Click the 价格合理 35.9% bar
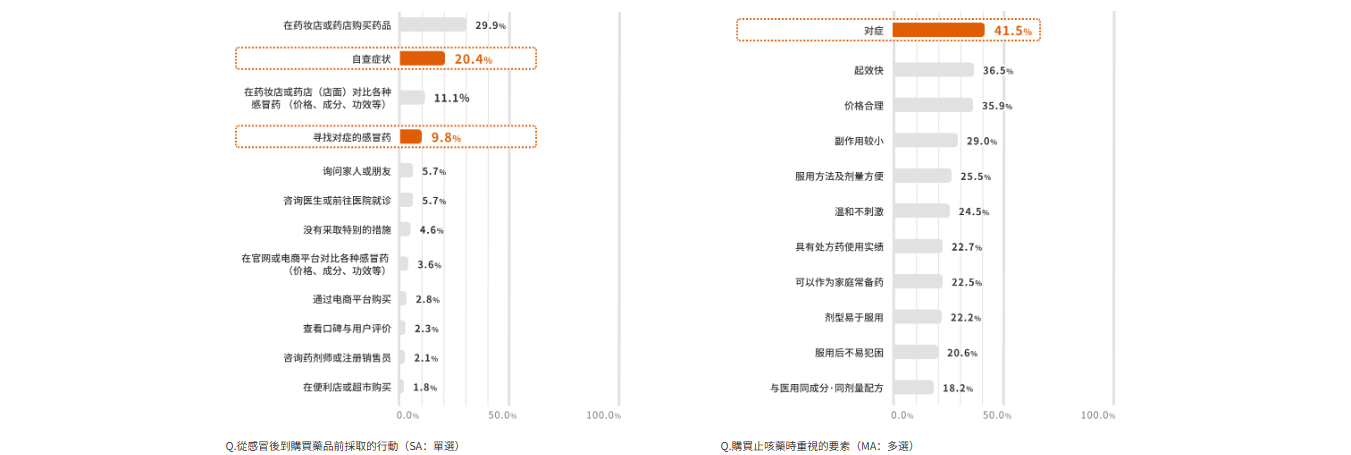Screen dimensions: 1351x455 click(x=932, y=105)
